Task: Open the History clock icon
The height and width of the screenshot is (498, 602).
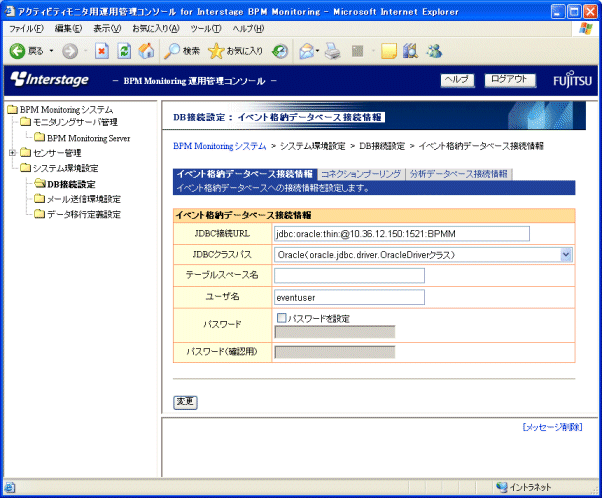Action: coord(280,51)
